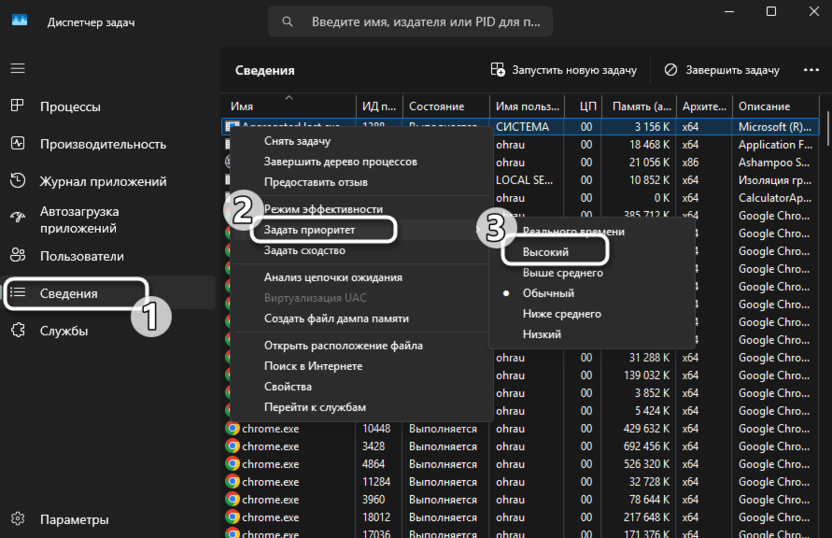This screenshot has height=538, width=832.
Task: Choose Снять задачу in context menu
Action: (x=297, y=141)
